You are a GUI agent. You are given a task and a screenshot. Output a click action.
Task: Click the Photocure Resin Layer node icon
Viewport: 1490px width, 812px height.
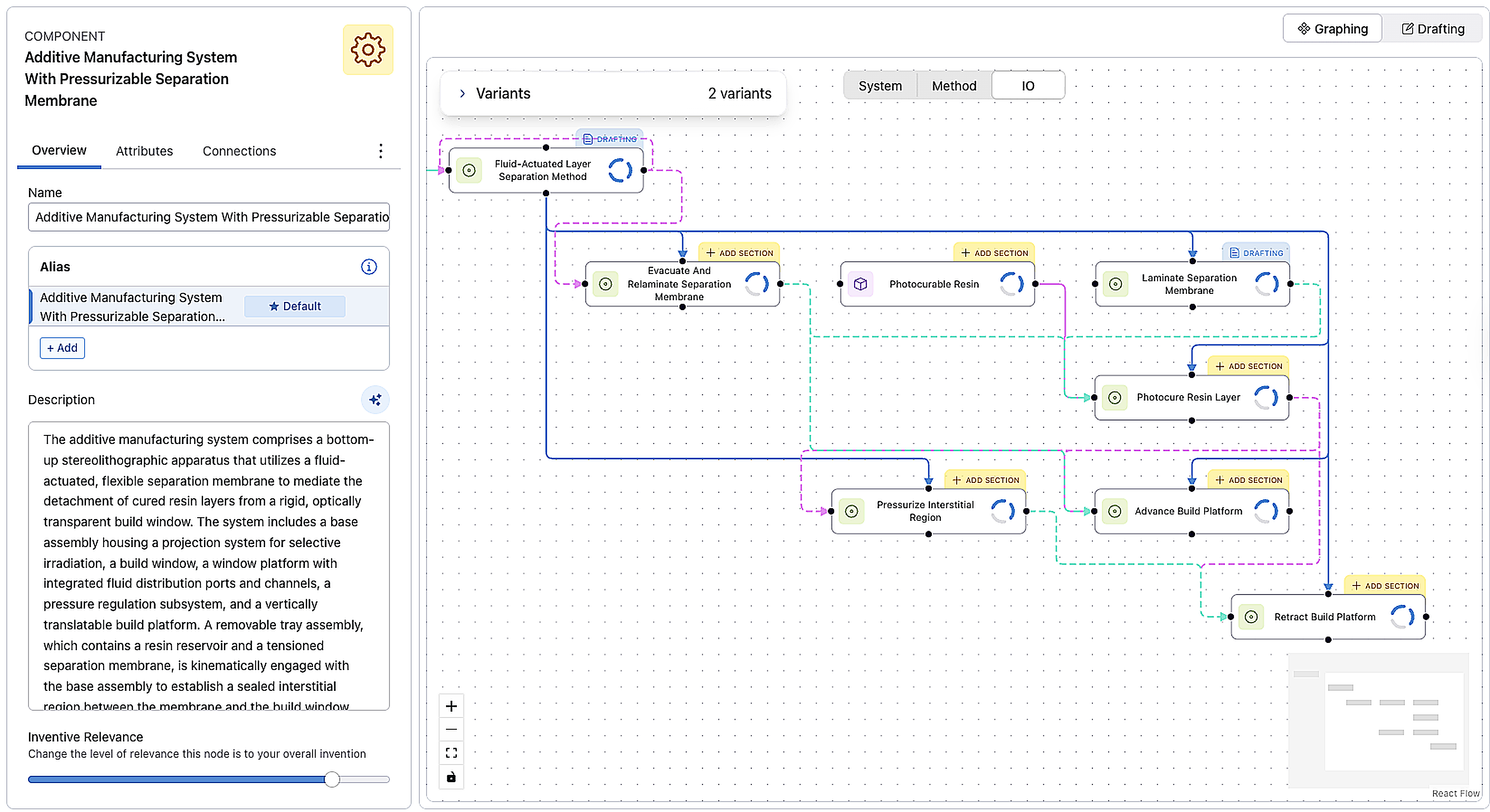click(x=1115, y=397)
